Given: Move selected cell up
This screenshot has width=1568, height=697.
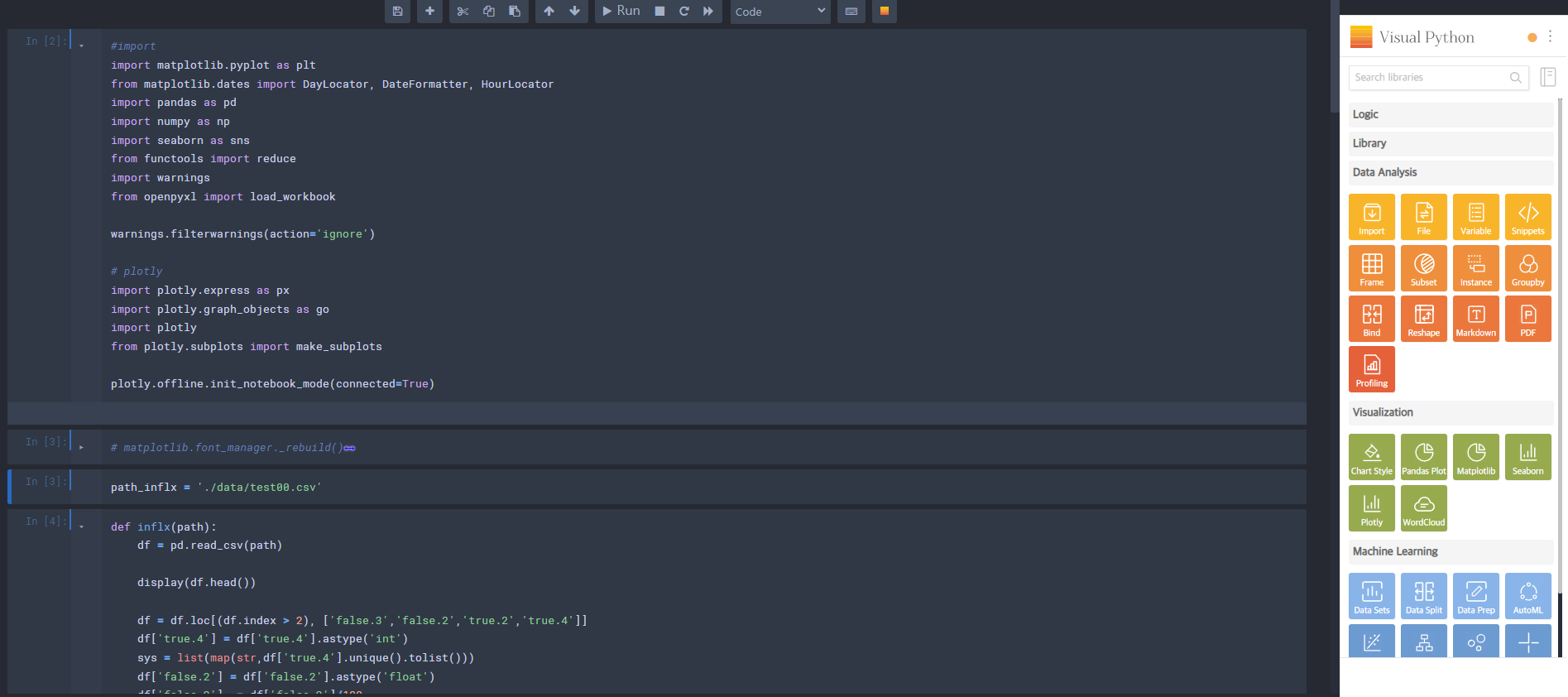Looking at the screenshot, I should (549, 12).
